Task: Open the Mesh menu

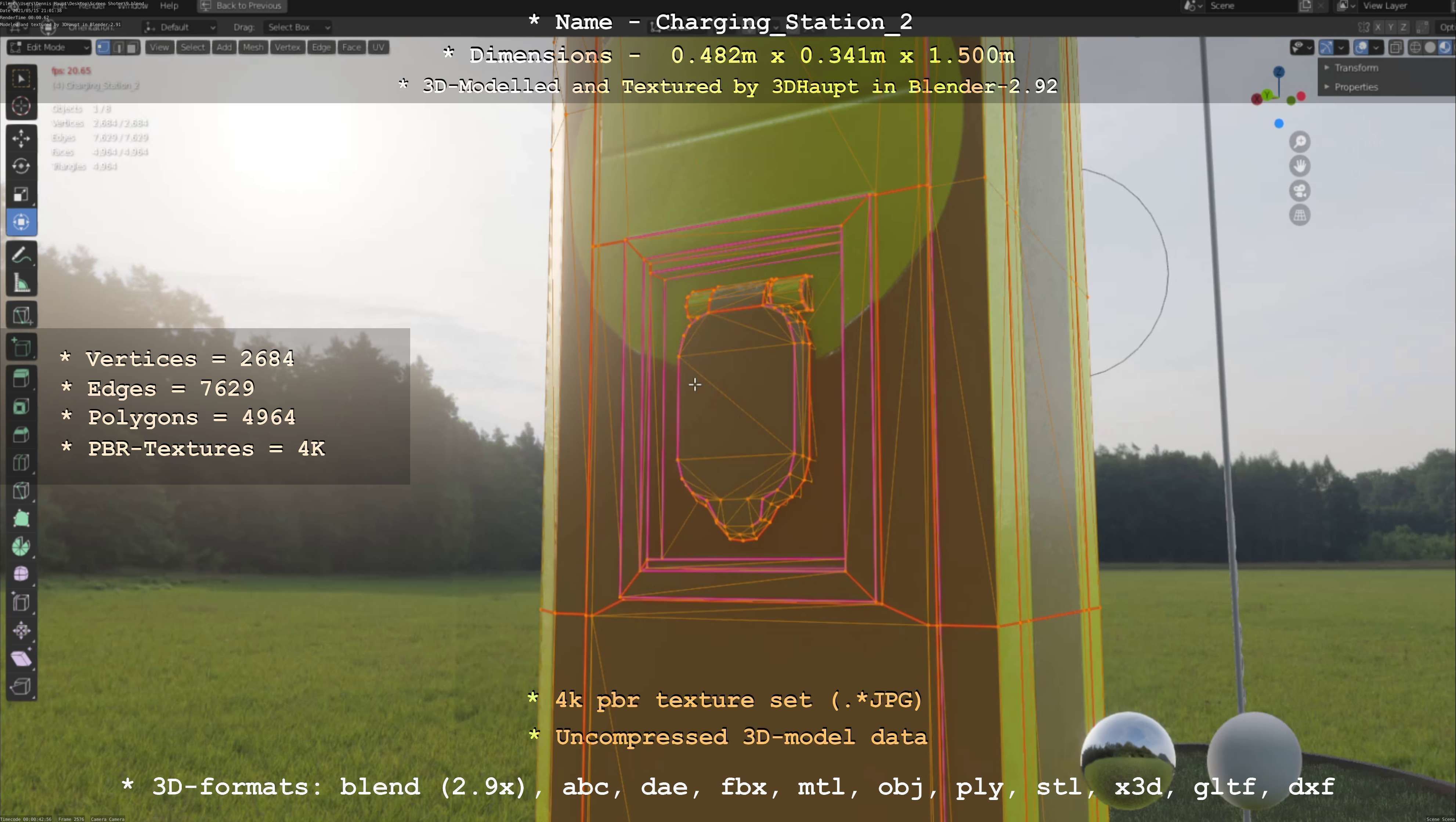Action: pyautogui.click(x=253, y=47)
